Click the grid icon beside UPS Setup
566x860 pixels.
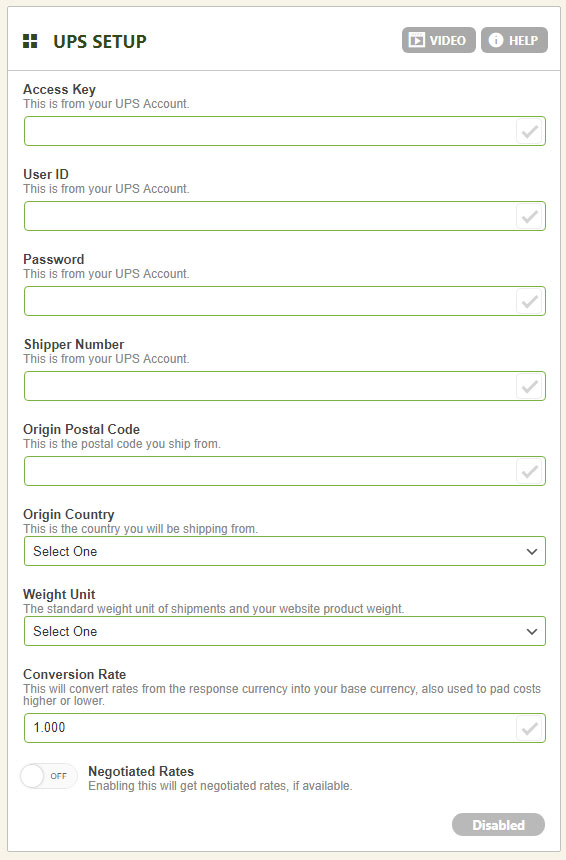(30, 41)
